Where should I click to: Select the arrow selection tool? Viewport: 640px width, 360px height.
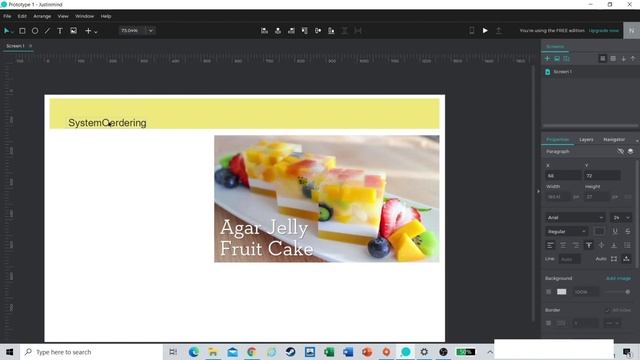click(7, 31)
